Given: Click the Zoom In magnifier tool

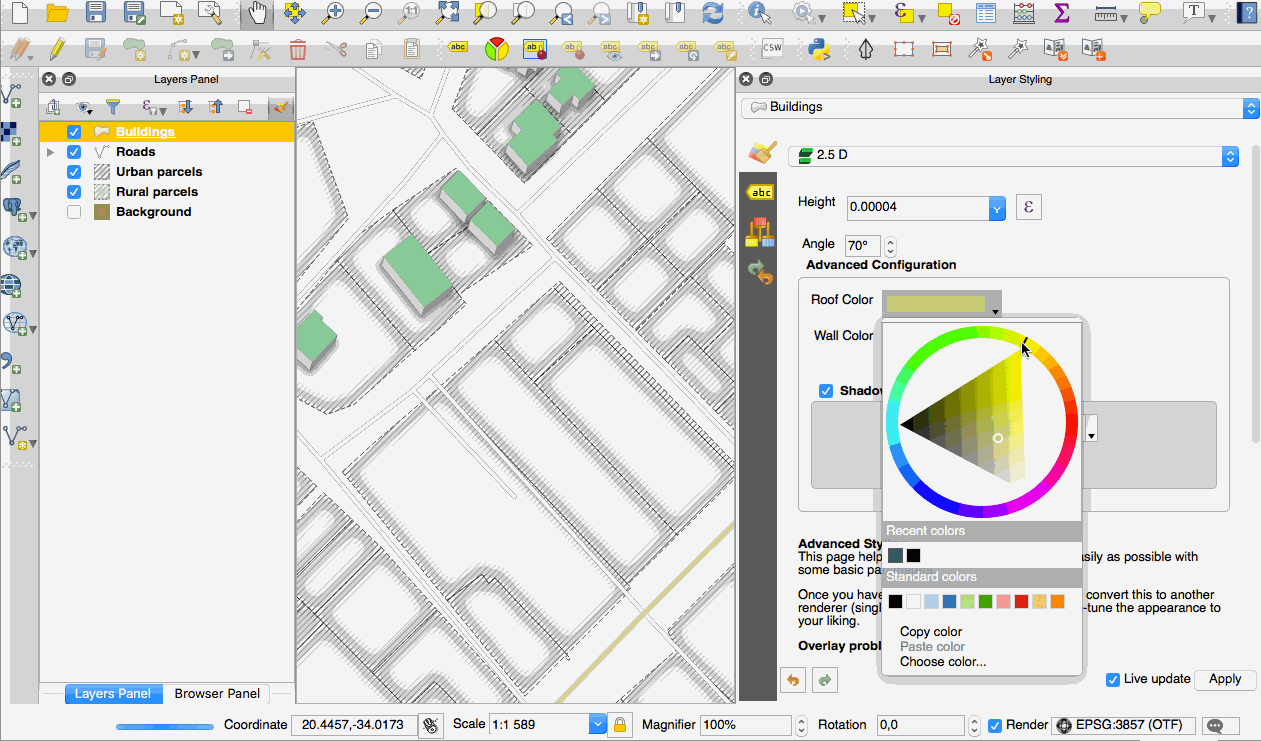Looking at the screenshot, I should pos(333,13).
